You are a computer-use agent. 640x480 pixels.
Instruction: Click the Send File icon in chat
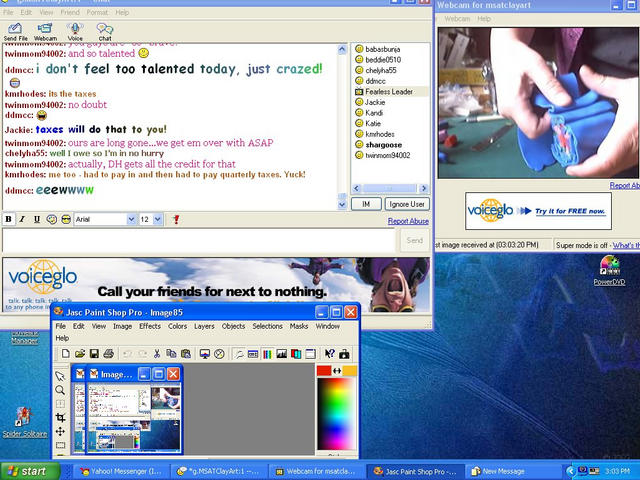point(16,32)
